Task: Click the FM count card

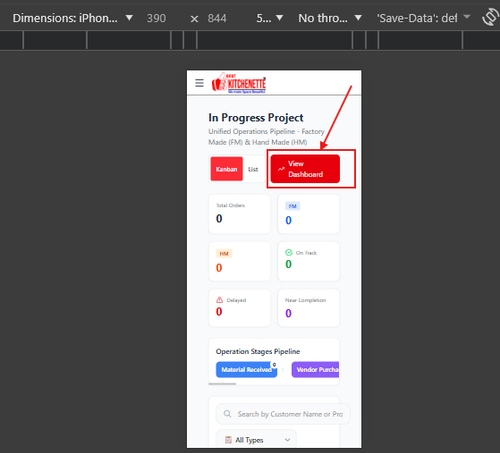Action: click(x=309, y=214)
